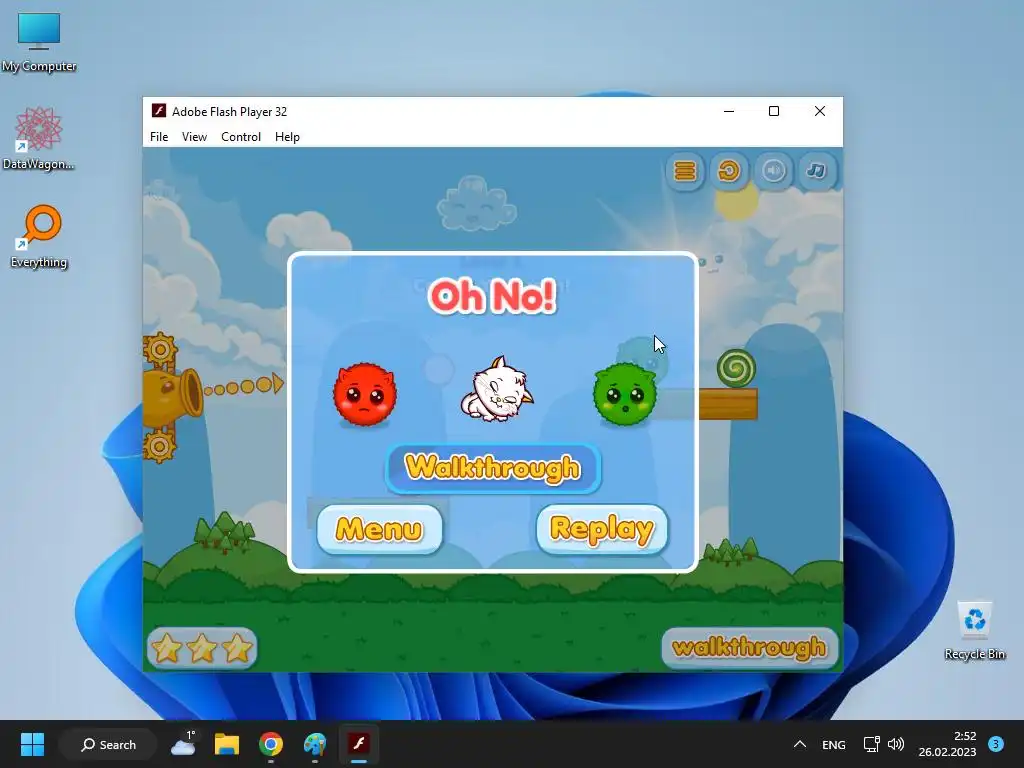1024x768 pixels.
Task: Click the red fuzzy ball character
Action: (x=364, y=394)
